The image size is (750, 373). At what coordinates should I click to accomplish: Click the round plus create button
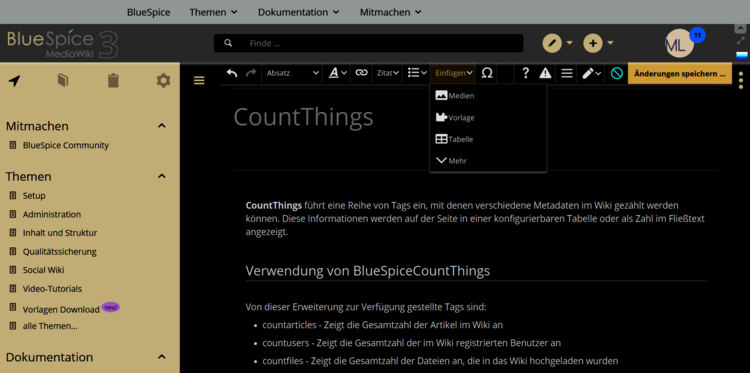point(593,44)
